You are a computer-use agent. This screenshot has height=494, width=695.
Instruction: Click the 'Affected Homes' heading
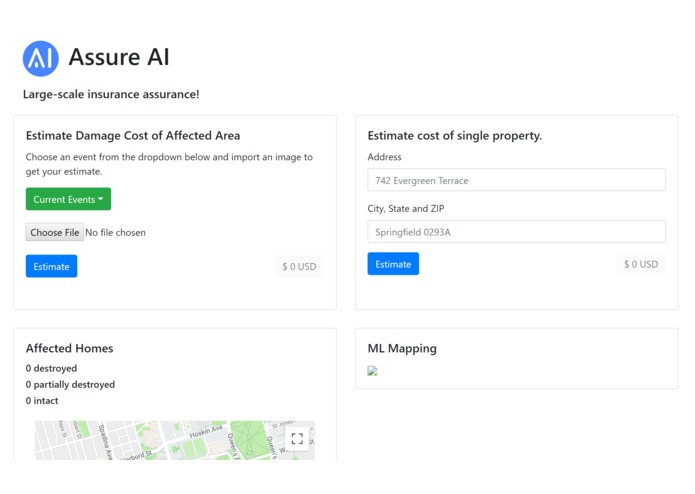(70, 348)
